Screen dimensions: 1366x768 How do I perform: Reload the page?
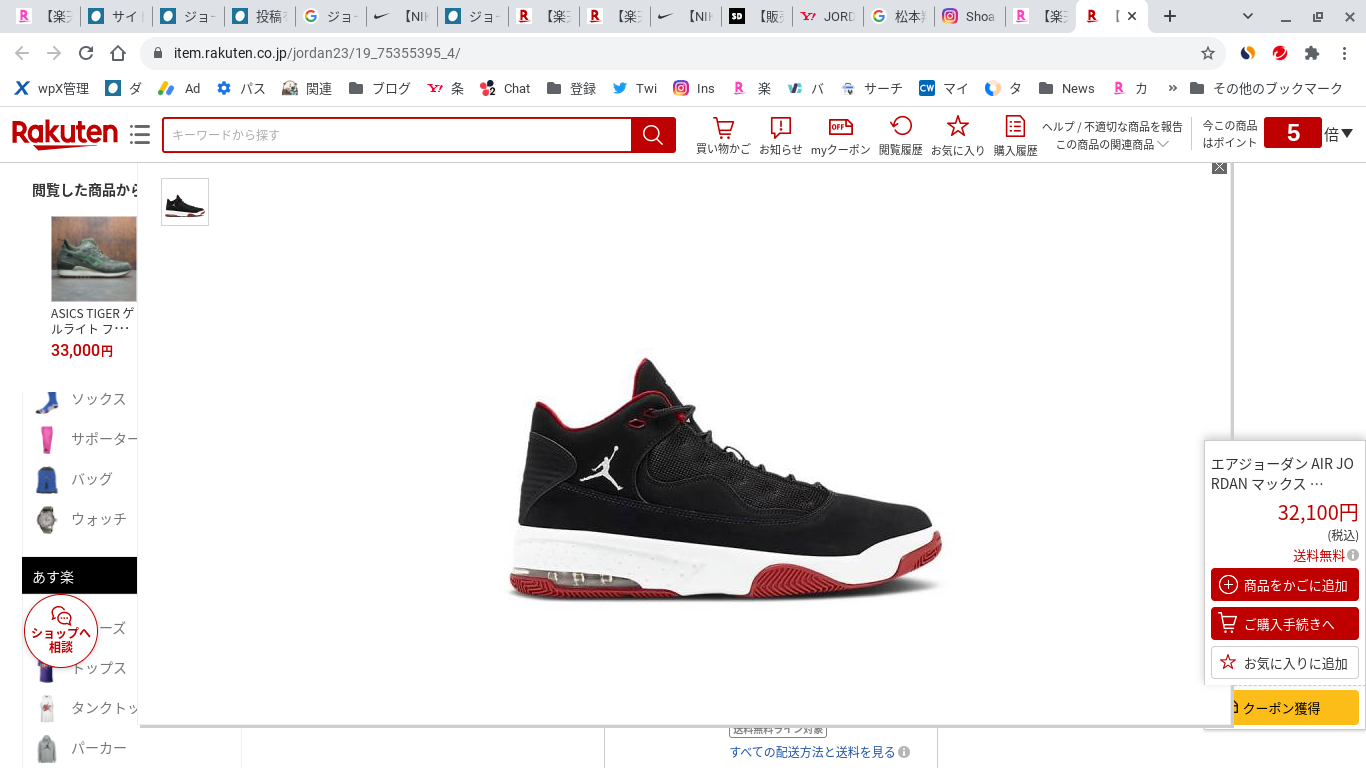click(x=86, y=53)
